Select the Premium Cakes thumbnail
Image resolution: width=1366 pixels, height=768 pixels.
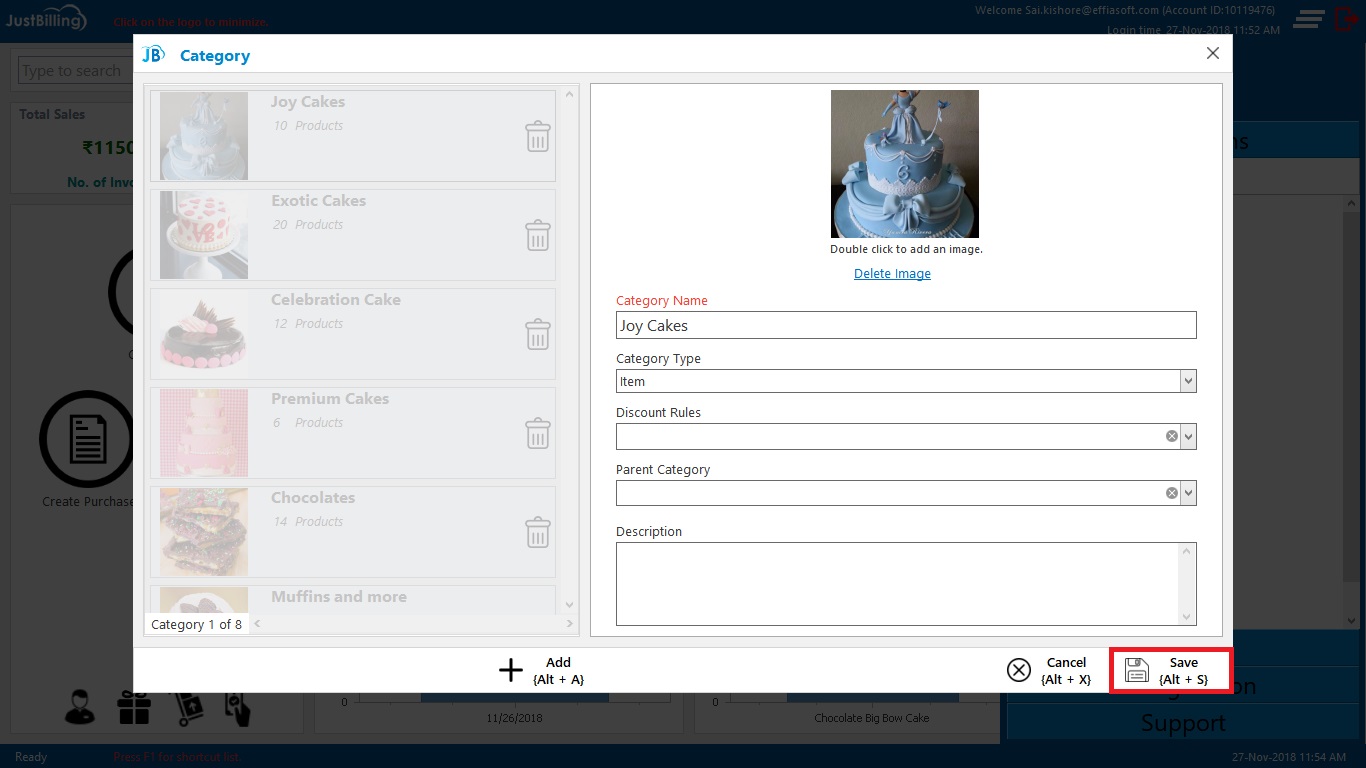204,433
